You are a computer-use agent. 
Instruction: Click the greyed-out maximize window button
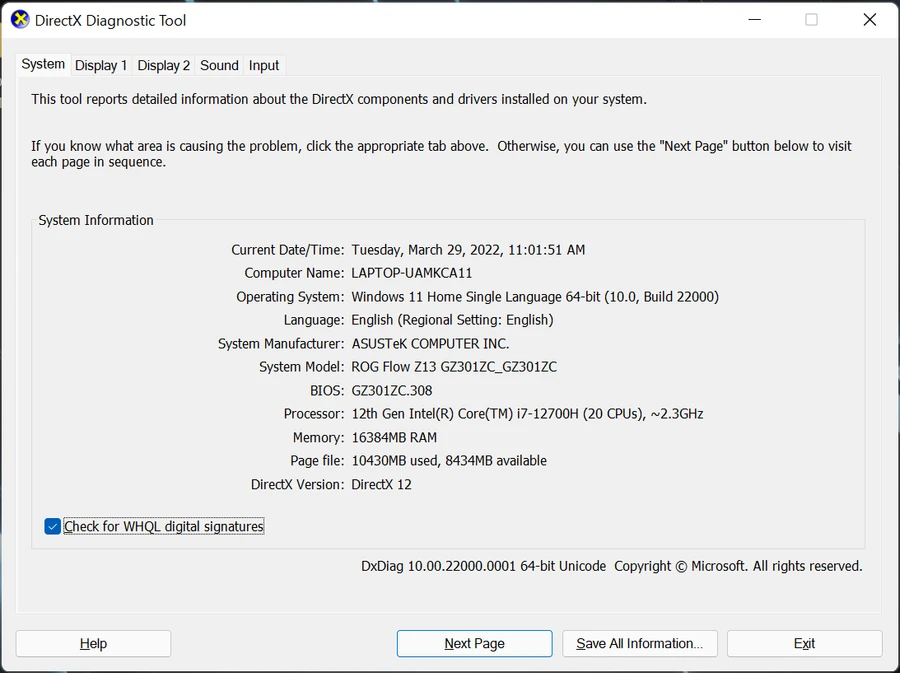coord(812,20)
